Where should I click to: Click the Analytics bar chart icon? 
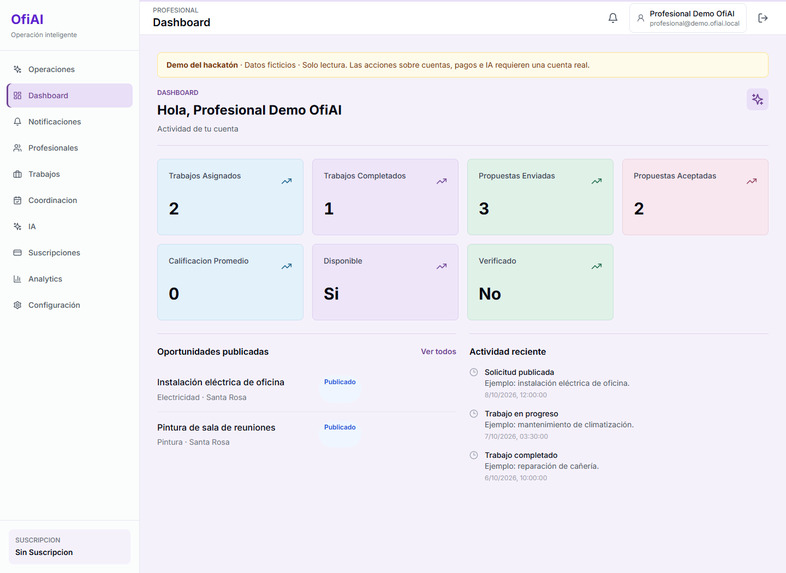tap(18, 279)
